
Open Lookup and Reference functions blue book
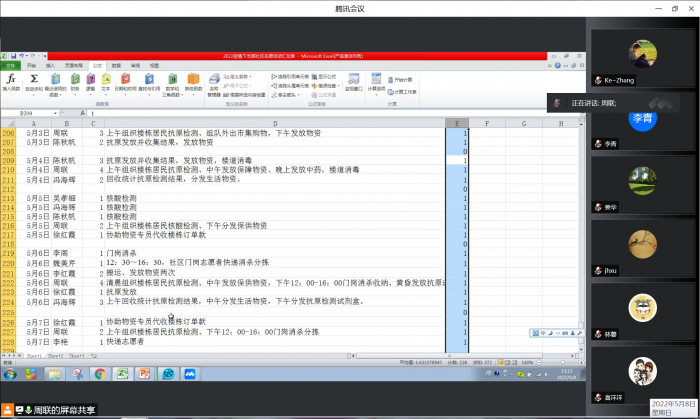(x=149, y=83)
